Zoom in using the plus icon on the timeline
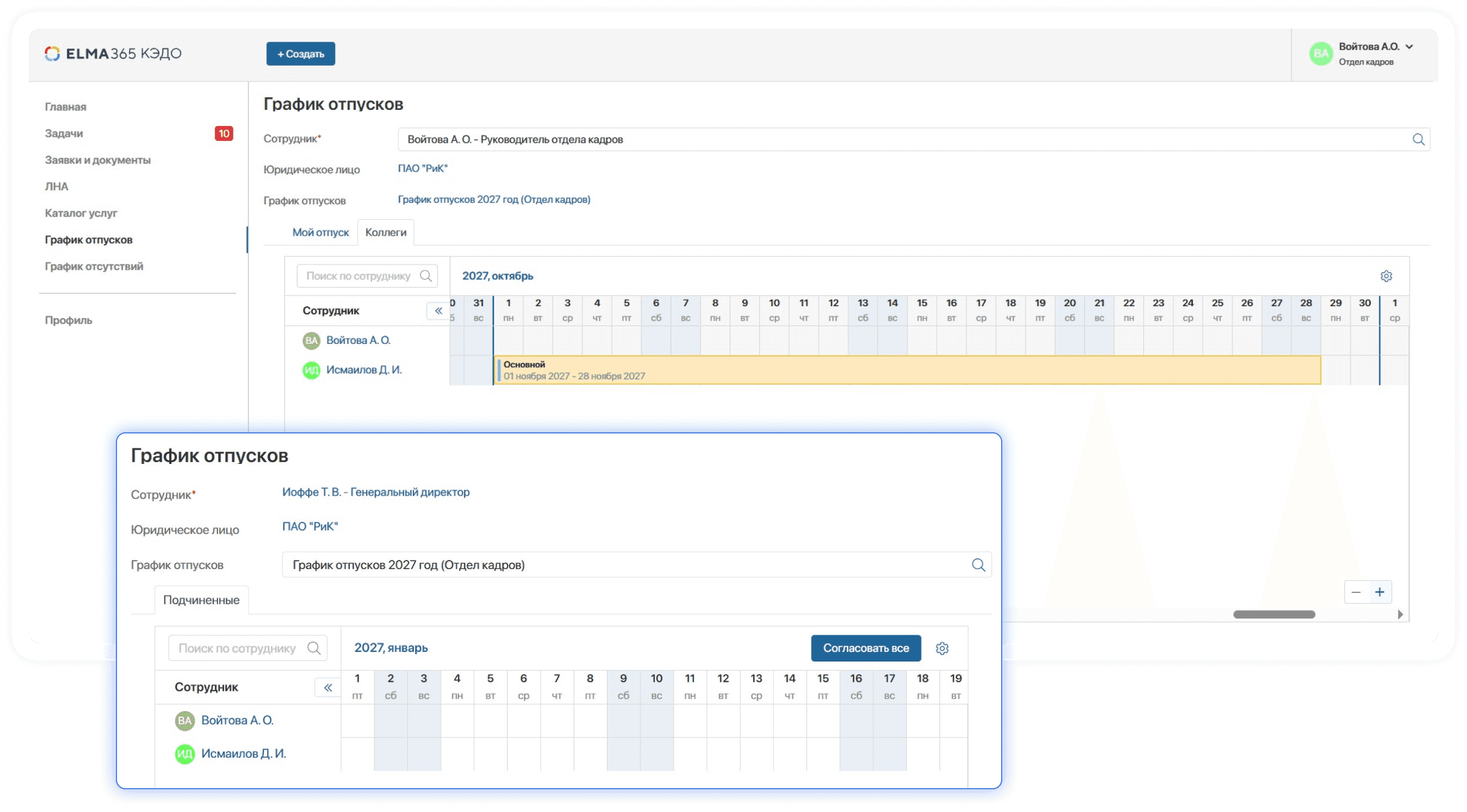Screen dimensions: 1467x812 coord(1380,592)
